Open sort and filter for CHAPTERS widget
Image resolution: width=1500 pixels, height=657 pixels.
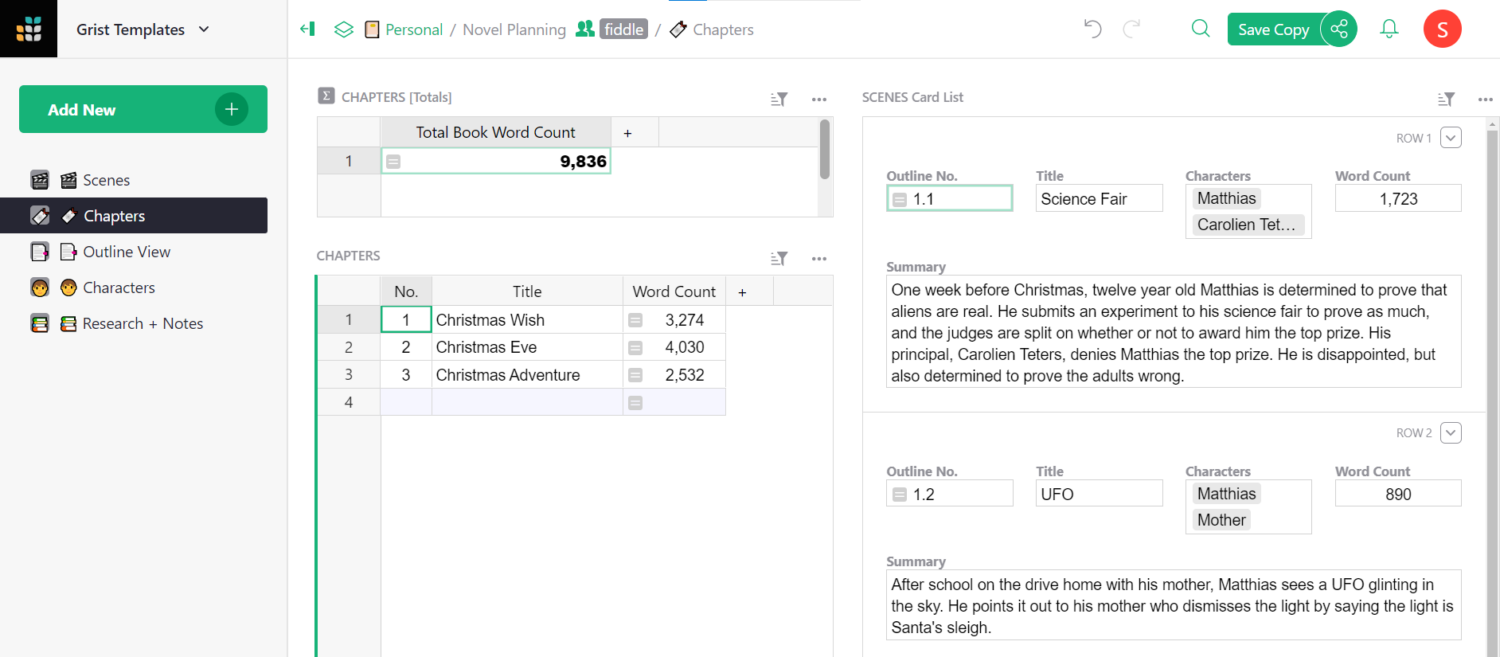[x=780, y=258]
